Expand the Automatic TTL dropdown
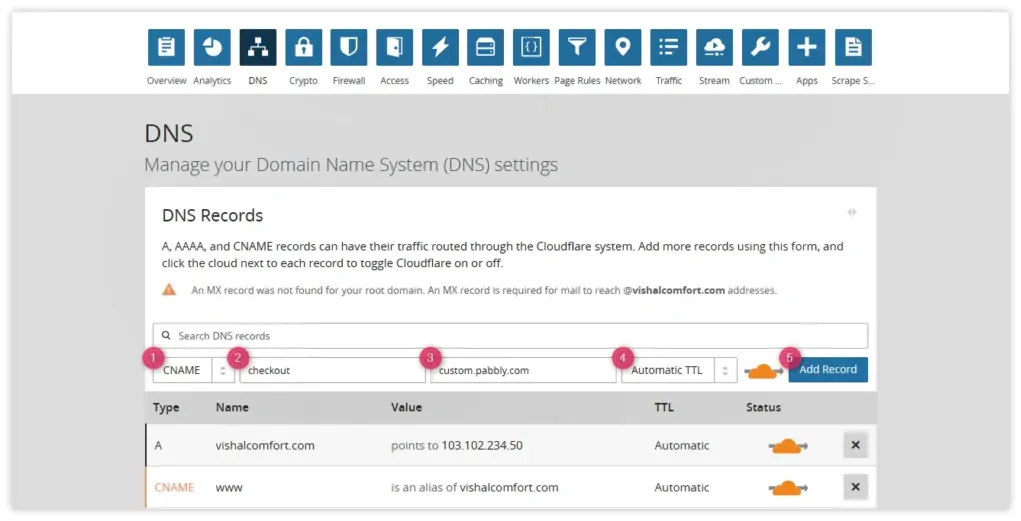The height and width of the screenshot is (521, 1021). [x=679, y=370]
